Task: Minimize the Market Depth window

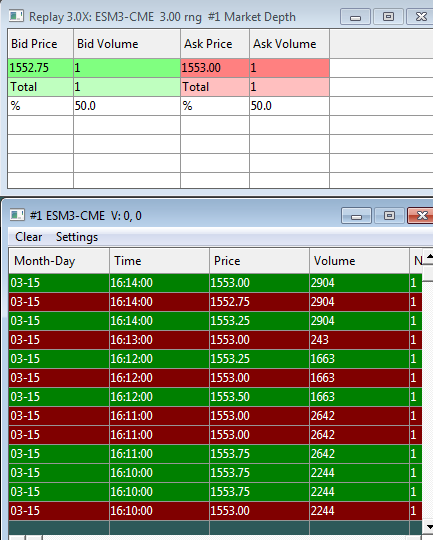Action: (355, 17)
